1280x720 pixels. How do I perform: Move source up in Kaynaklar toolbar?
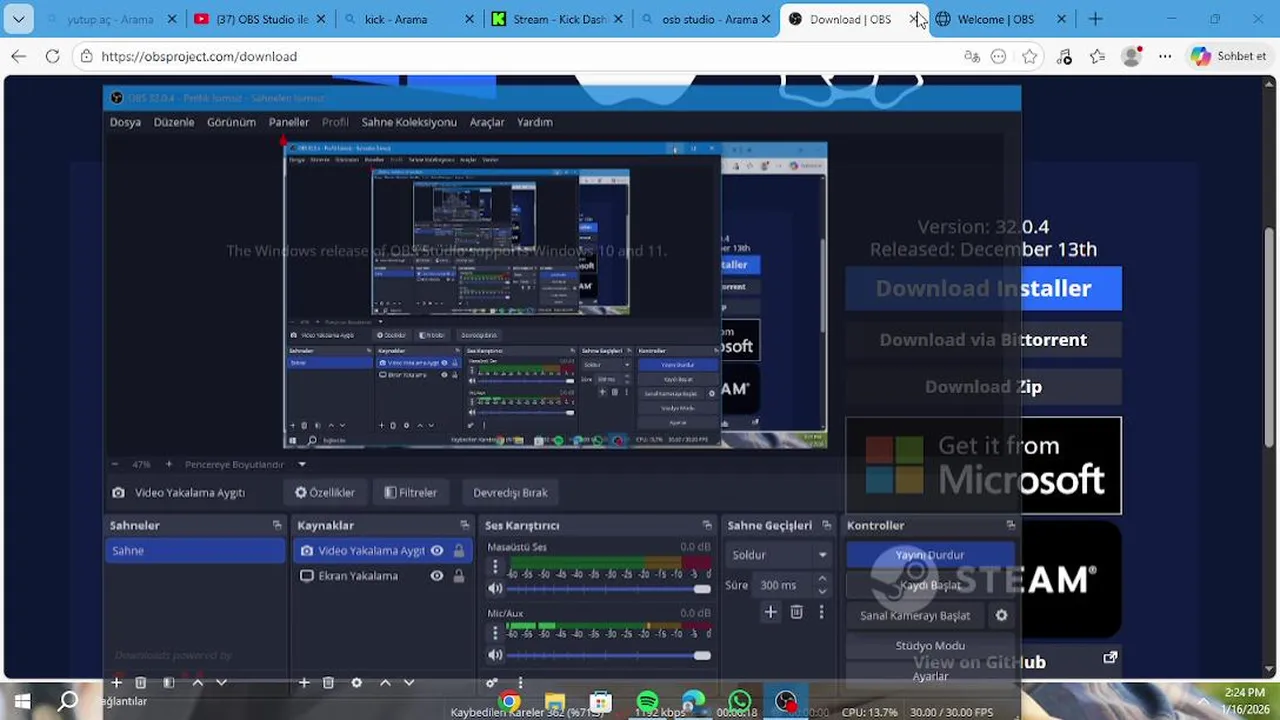(385, 682)
